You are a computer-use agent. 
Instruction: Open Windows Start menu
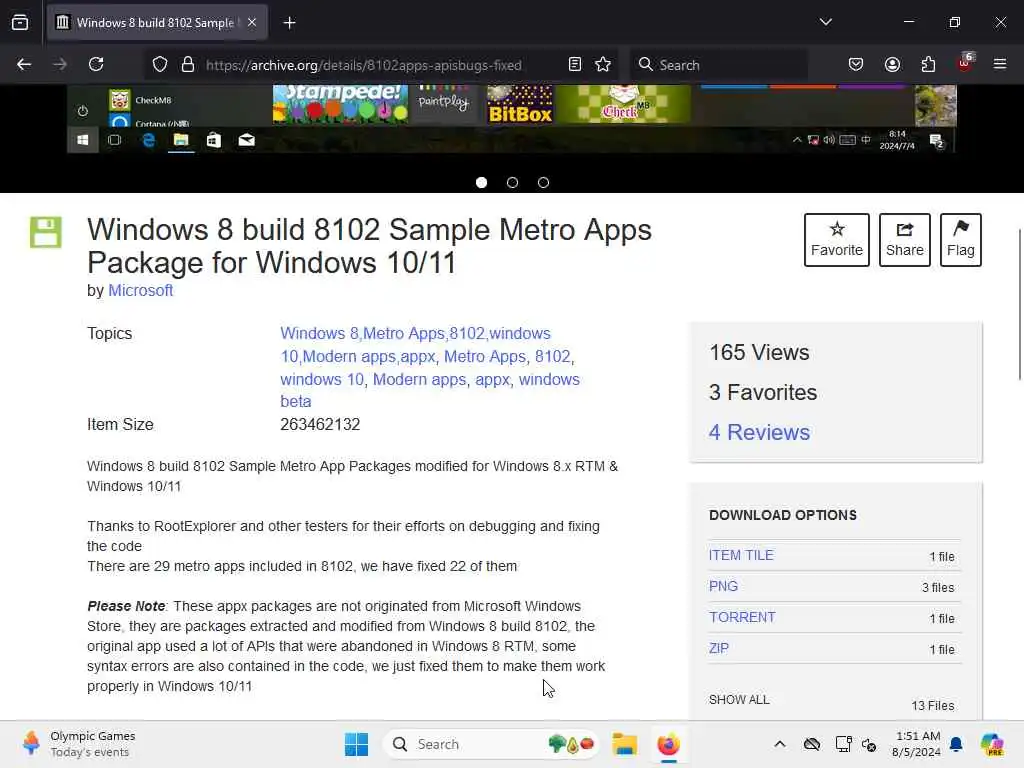click(357, 744)
